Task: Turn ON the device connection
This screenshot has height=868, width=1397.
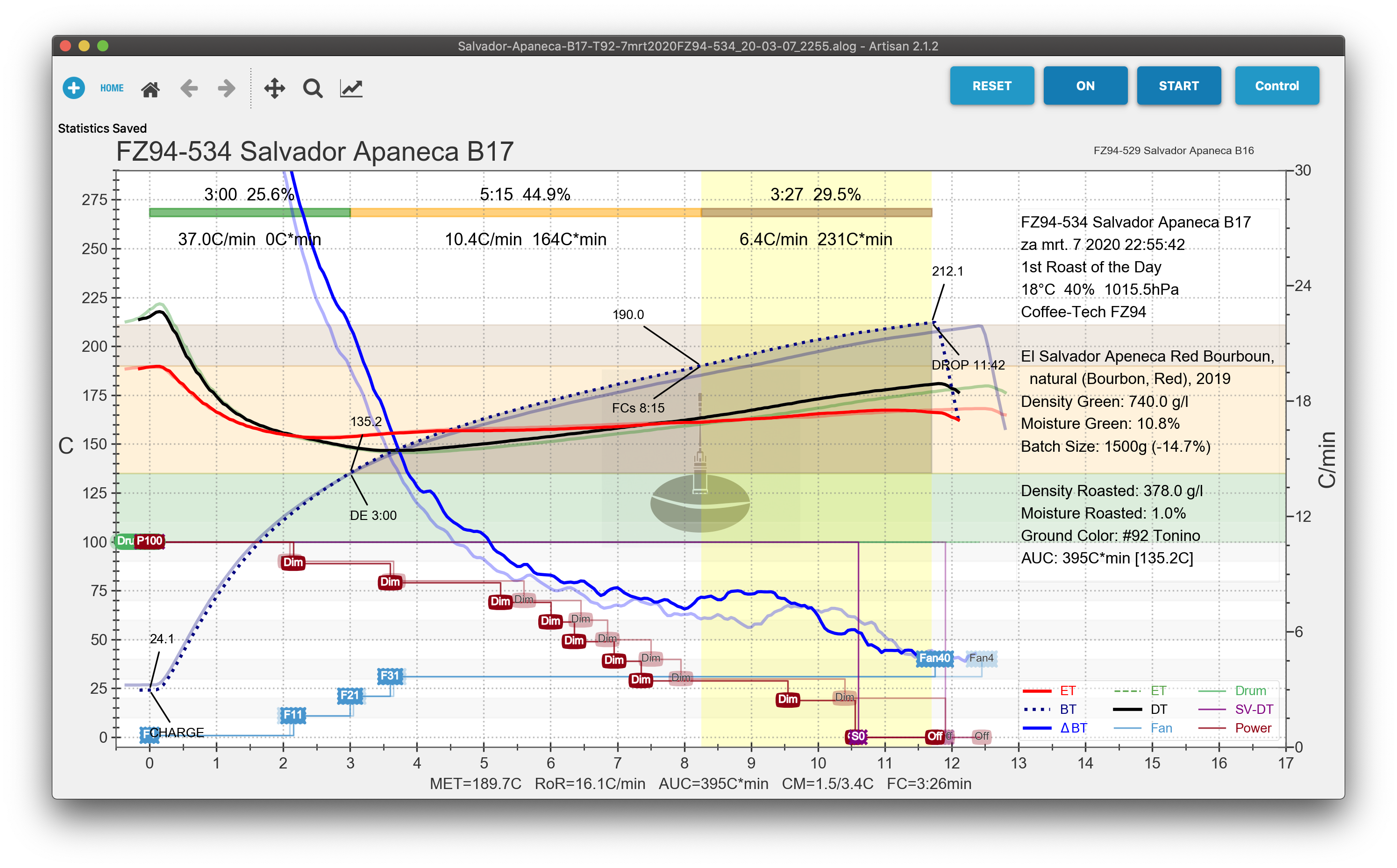Action: click(x=1085, y=85)
